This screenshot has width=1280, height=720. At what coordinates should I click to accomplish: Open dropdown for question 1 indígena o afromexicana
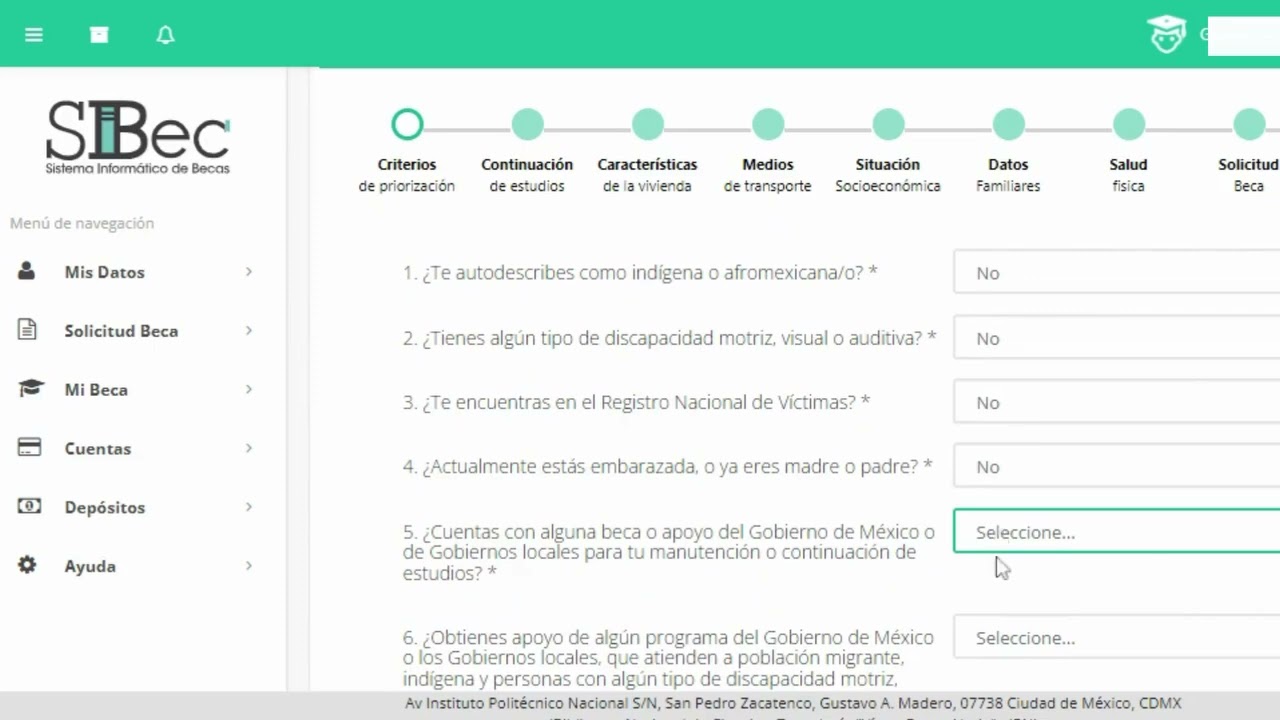coord(1117,273)
